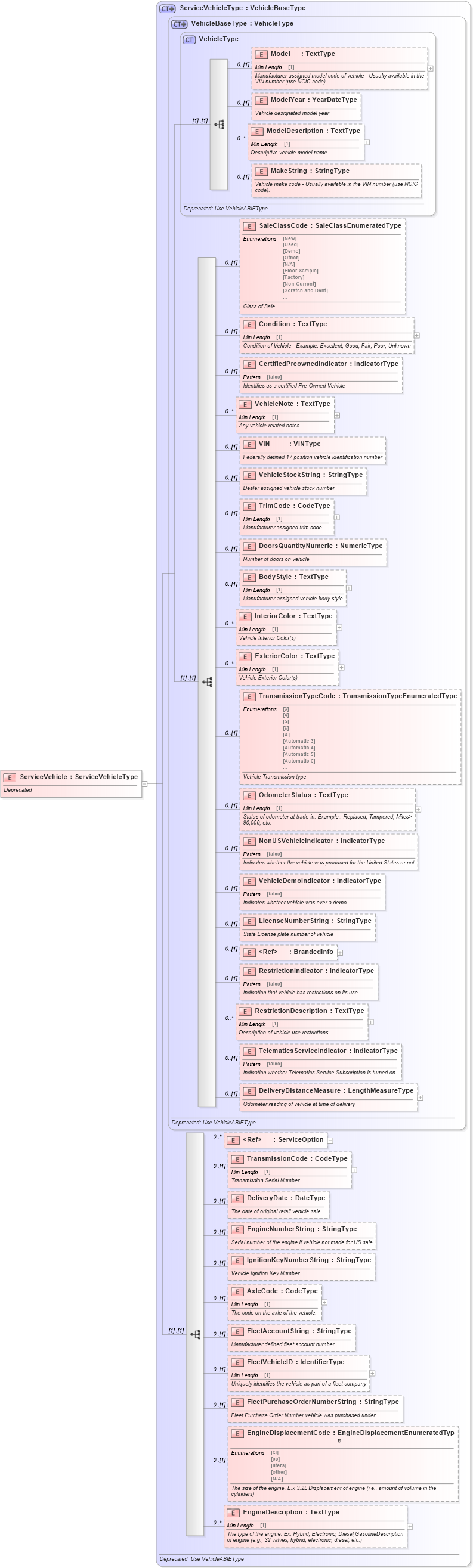The image size is (473, 1568).
Task: Expand the OdometerStatus element
Action: 418,809
